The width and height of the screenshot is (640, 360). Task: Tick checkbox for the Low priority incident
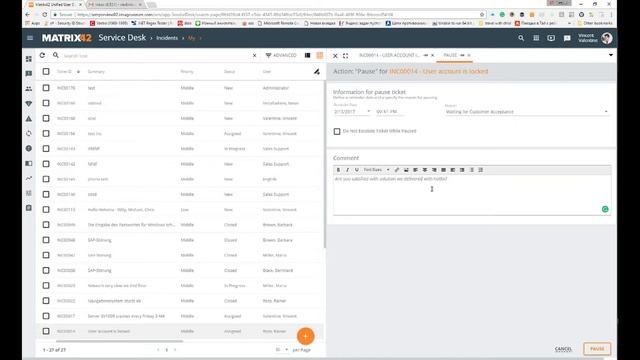point(46,209)
